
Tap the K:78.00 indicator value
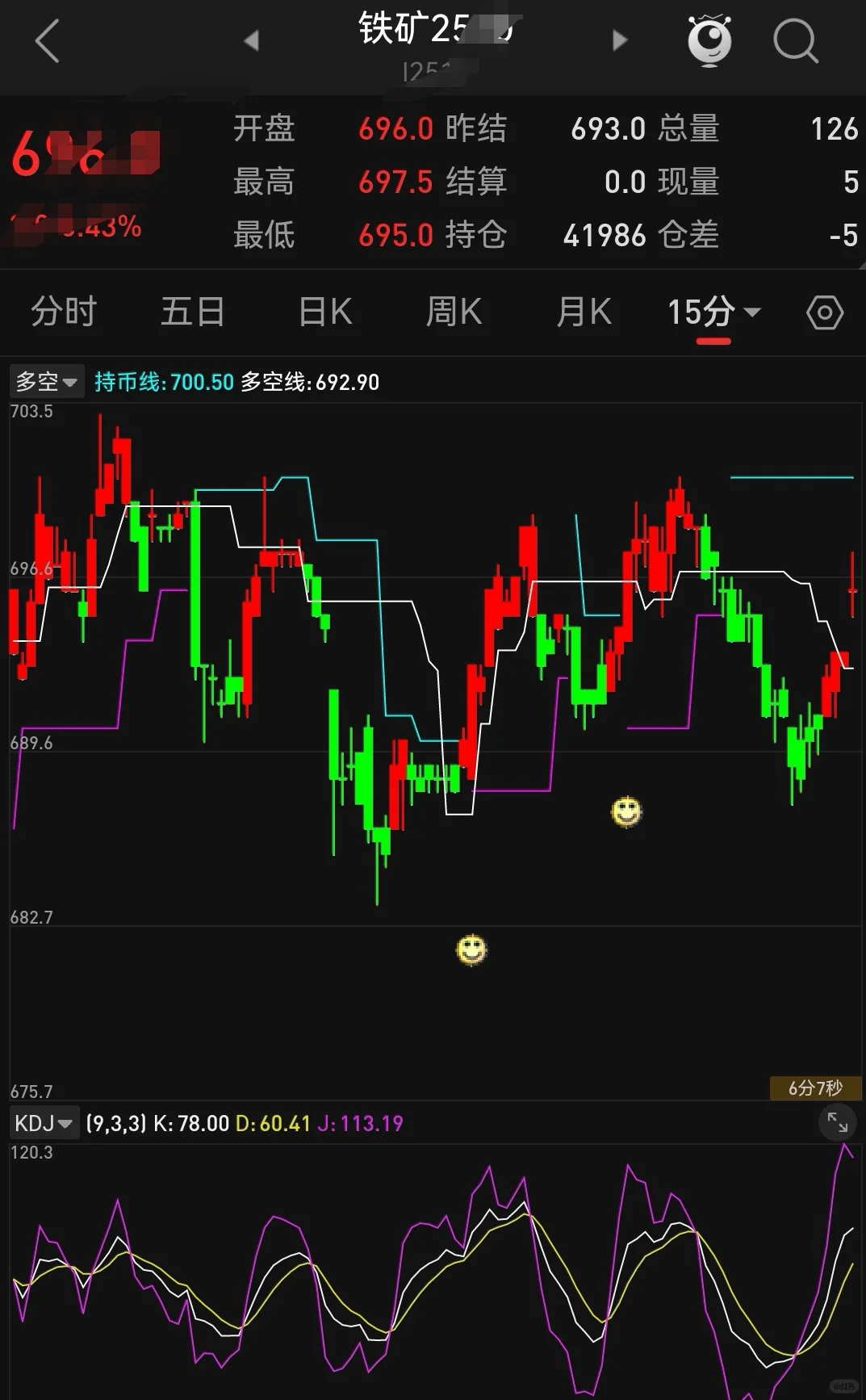191,1123
